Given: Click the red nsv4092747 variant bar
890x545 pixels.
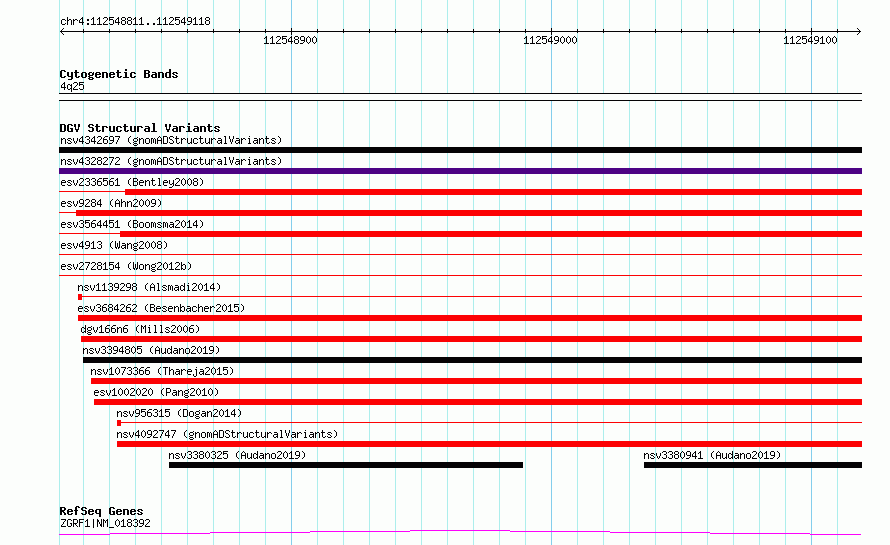Looking at the screenshot, I should (x=489, y=444).
